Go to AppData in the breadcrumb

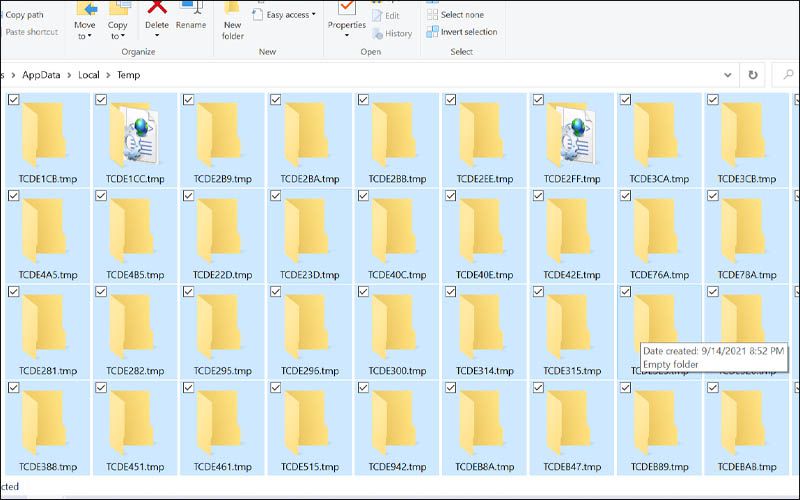(42, 74)
